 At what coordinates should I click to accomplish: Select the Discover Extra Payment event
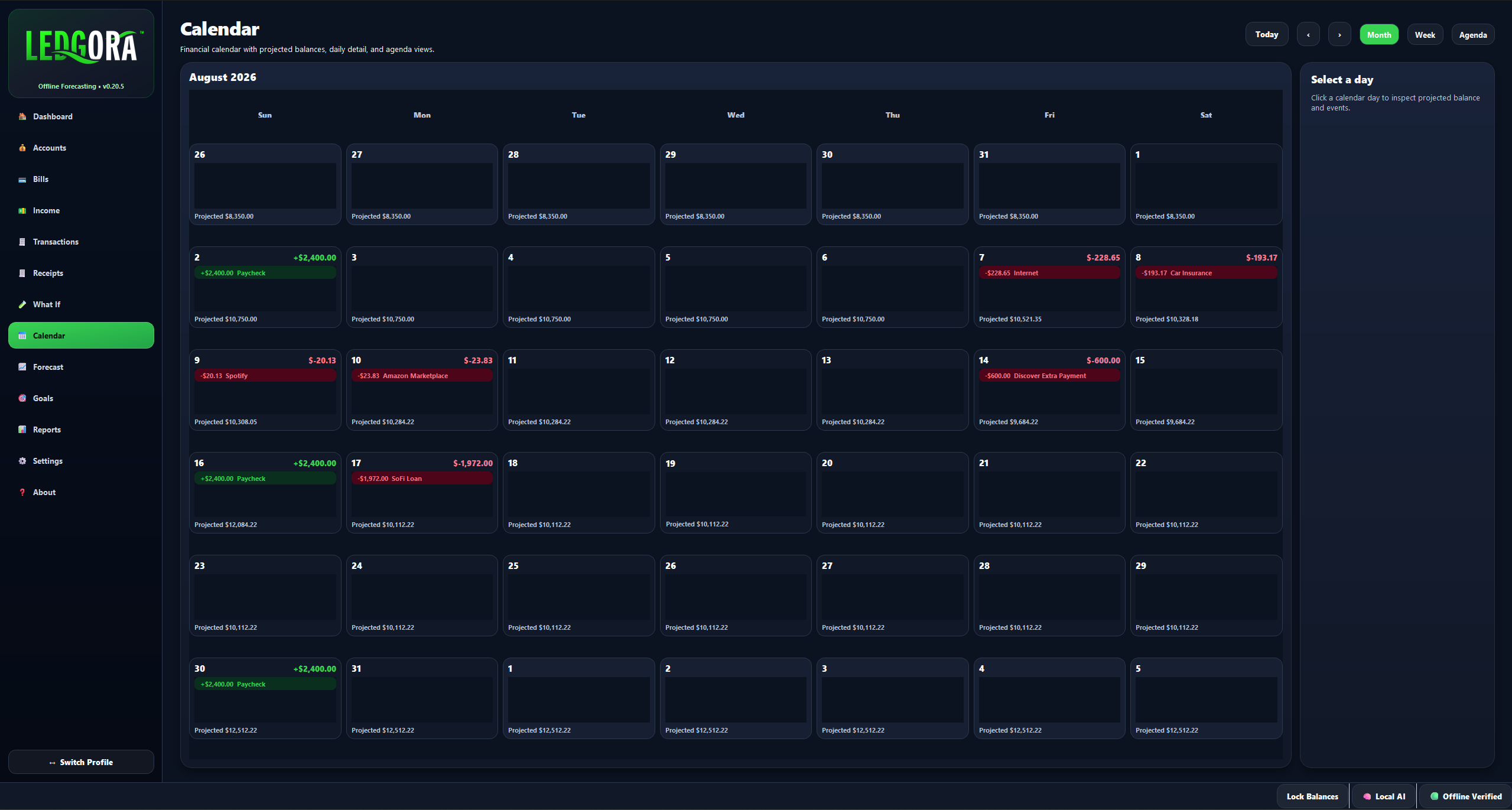[x=1049, y=376]
